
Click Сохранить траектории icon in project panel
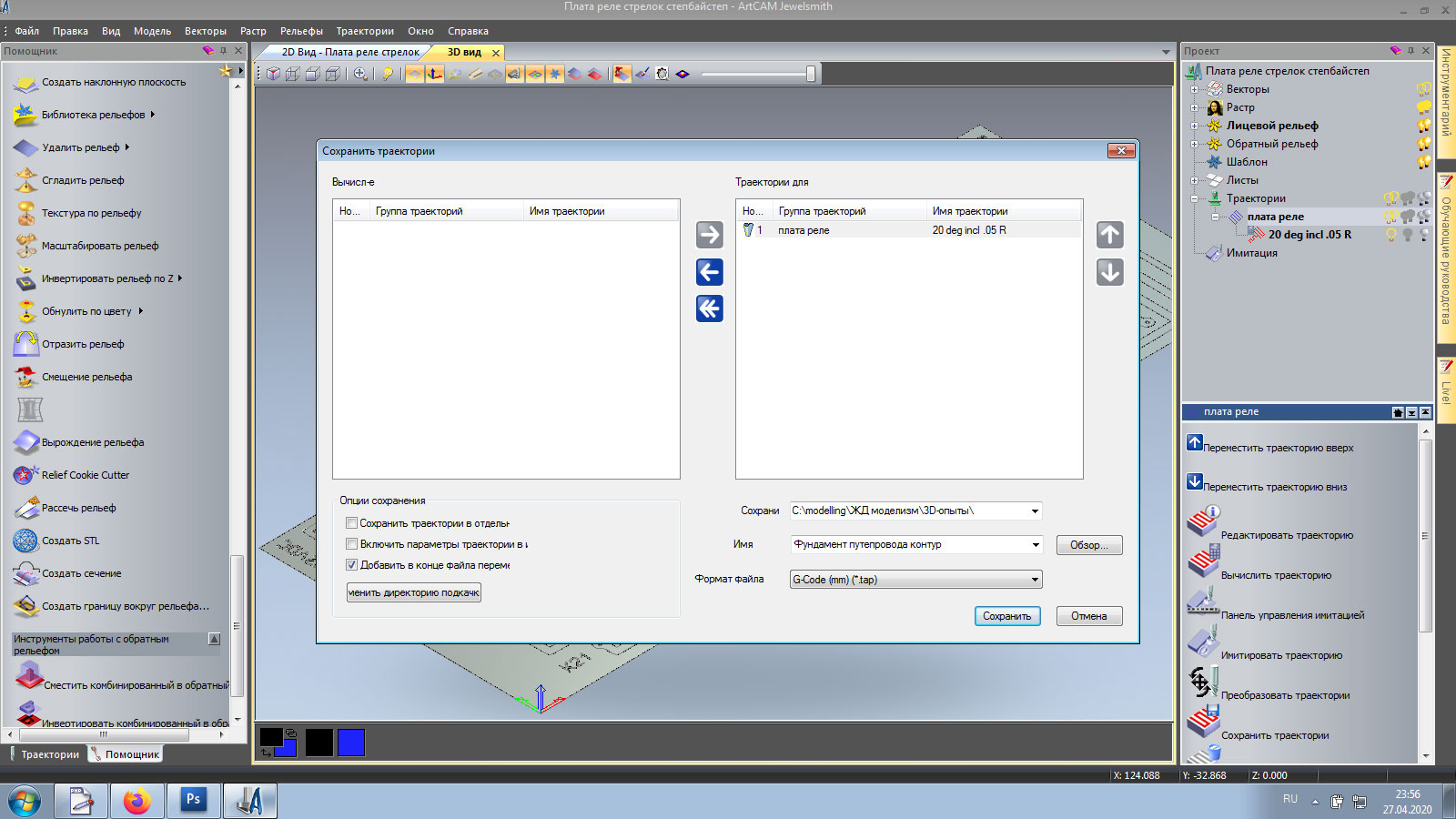1203,721
